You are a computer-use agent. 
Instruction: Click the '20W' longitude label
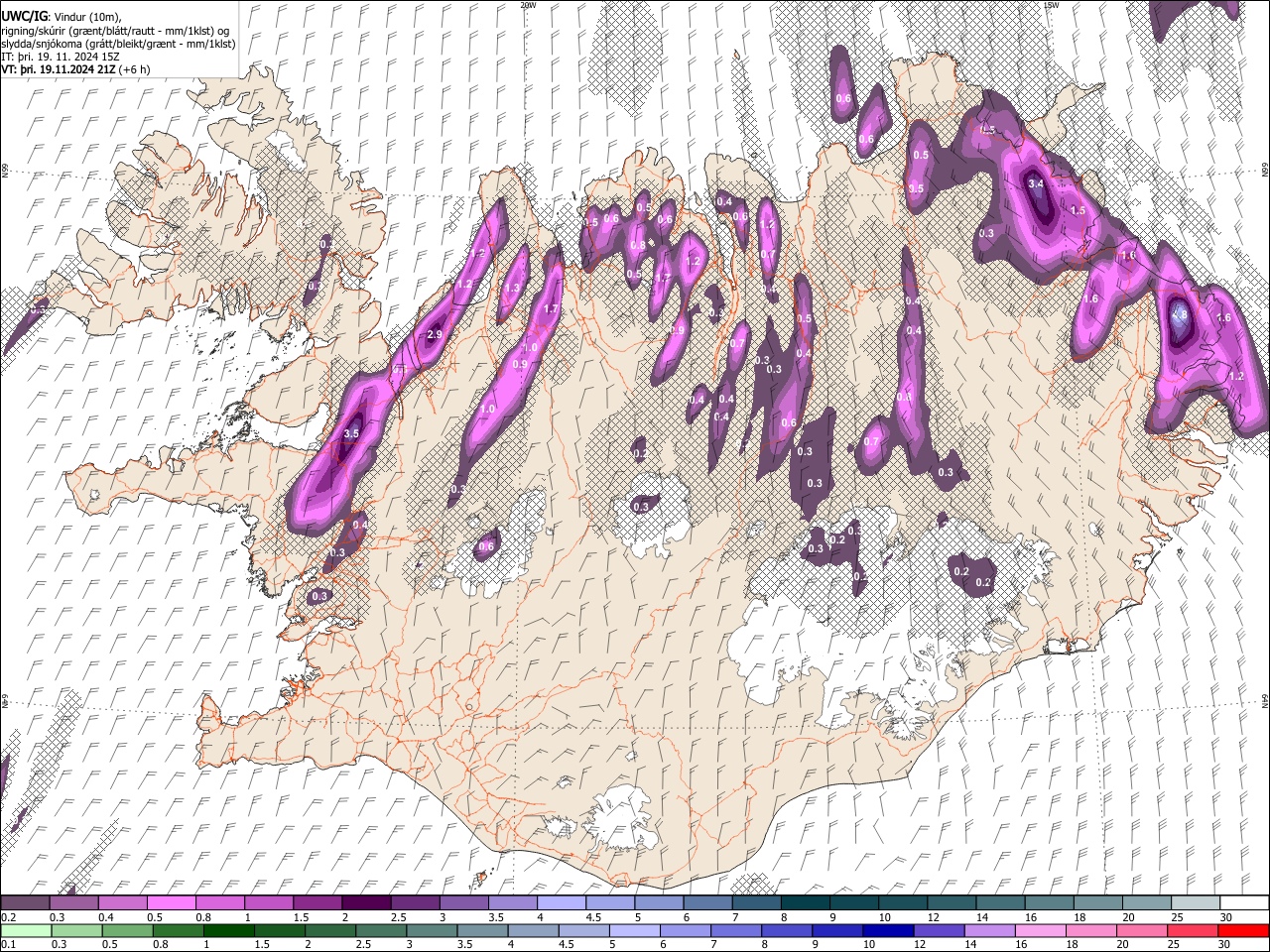(x=528, y=5)
